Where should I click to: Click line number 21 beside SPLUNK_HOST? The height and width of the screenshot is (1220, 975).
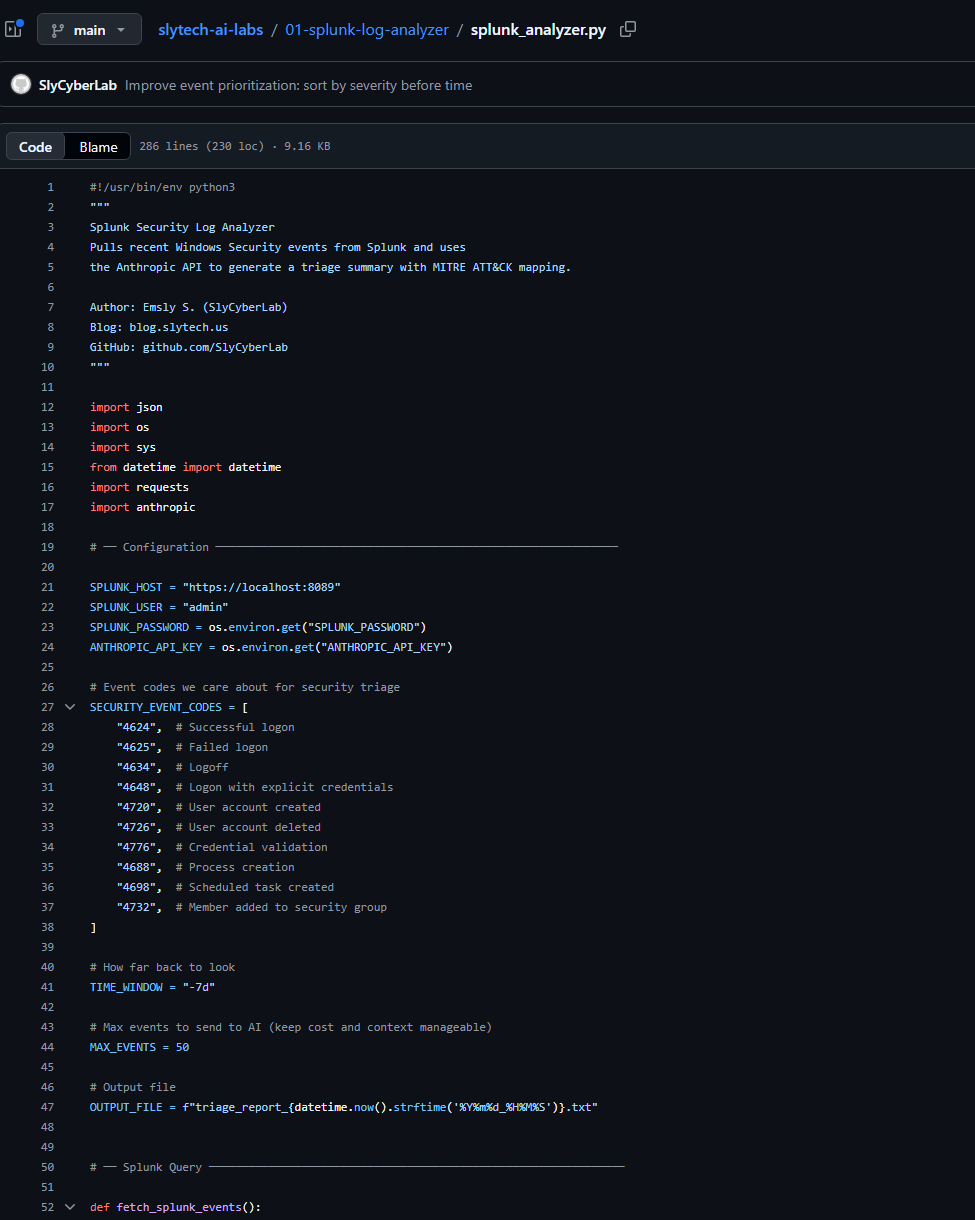point(48,587)
